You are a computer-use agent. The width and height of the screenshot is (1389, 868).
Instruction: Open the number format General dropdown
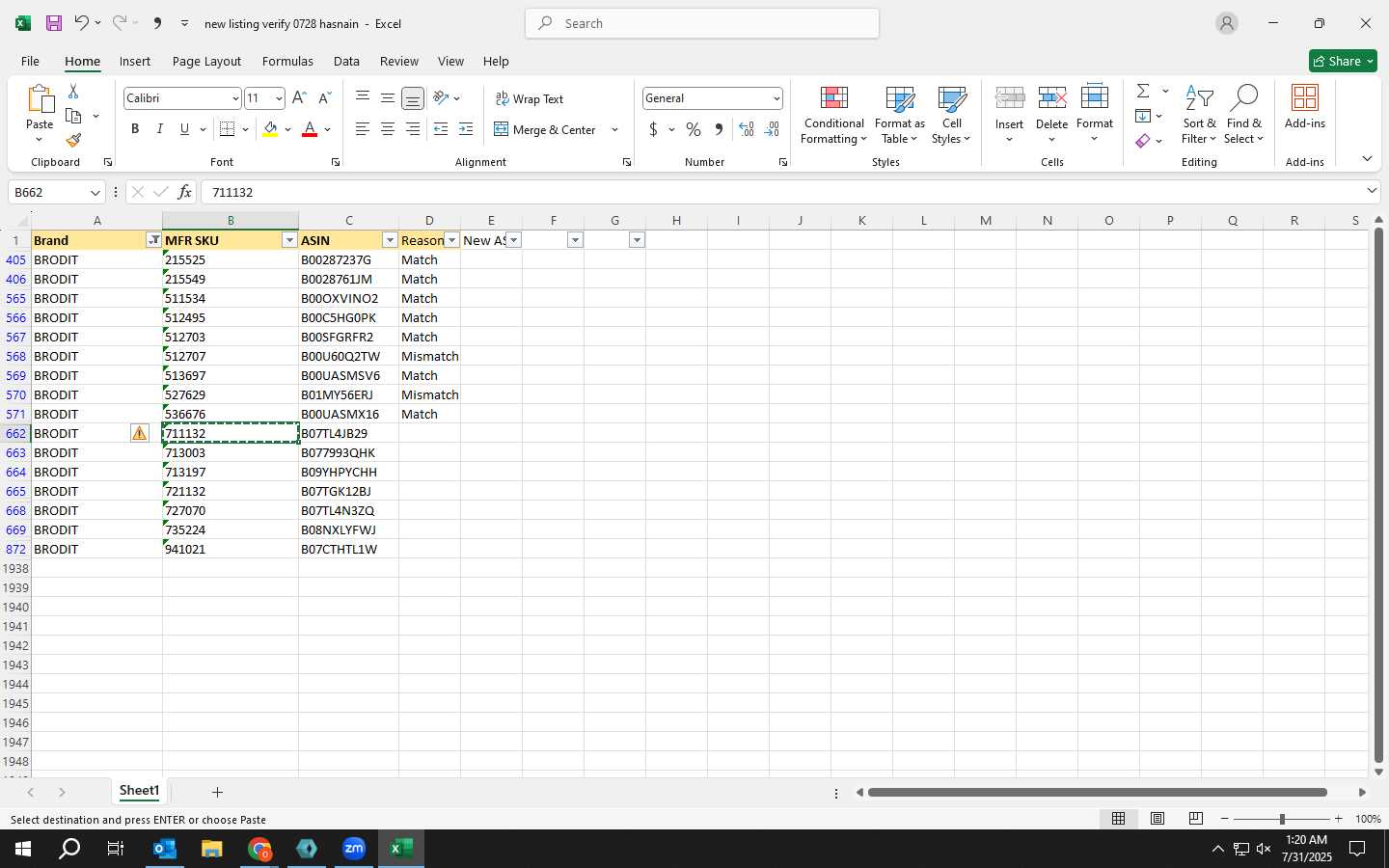click(776, 98)
